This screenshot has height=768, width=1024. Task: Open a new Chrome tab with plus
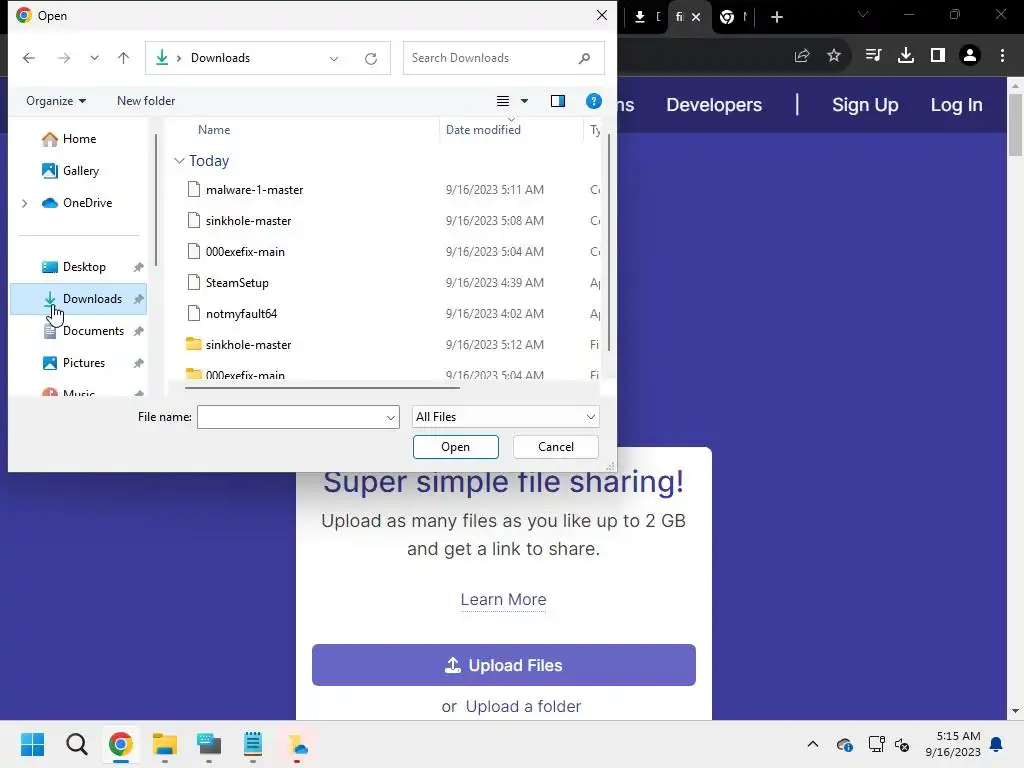pos(776,17)
